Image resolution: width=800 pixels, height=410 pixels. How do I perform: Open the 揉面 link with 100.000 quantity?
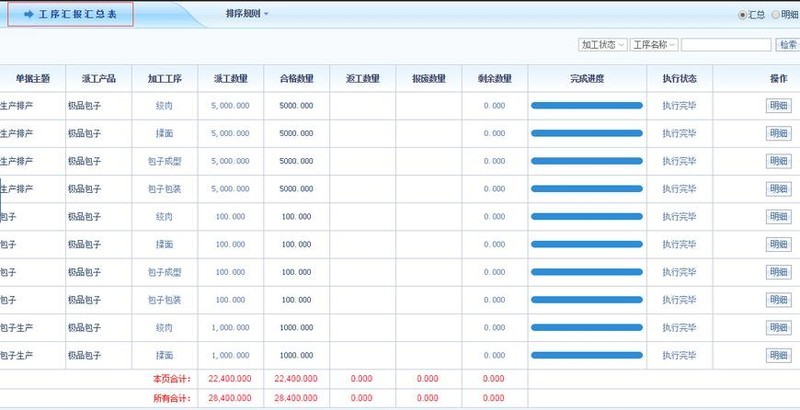(x=164, y=244)
